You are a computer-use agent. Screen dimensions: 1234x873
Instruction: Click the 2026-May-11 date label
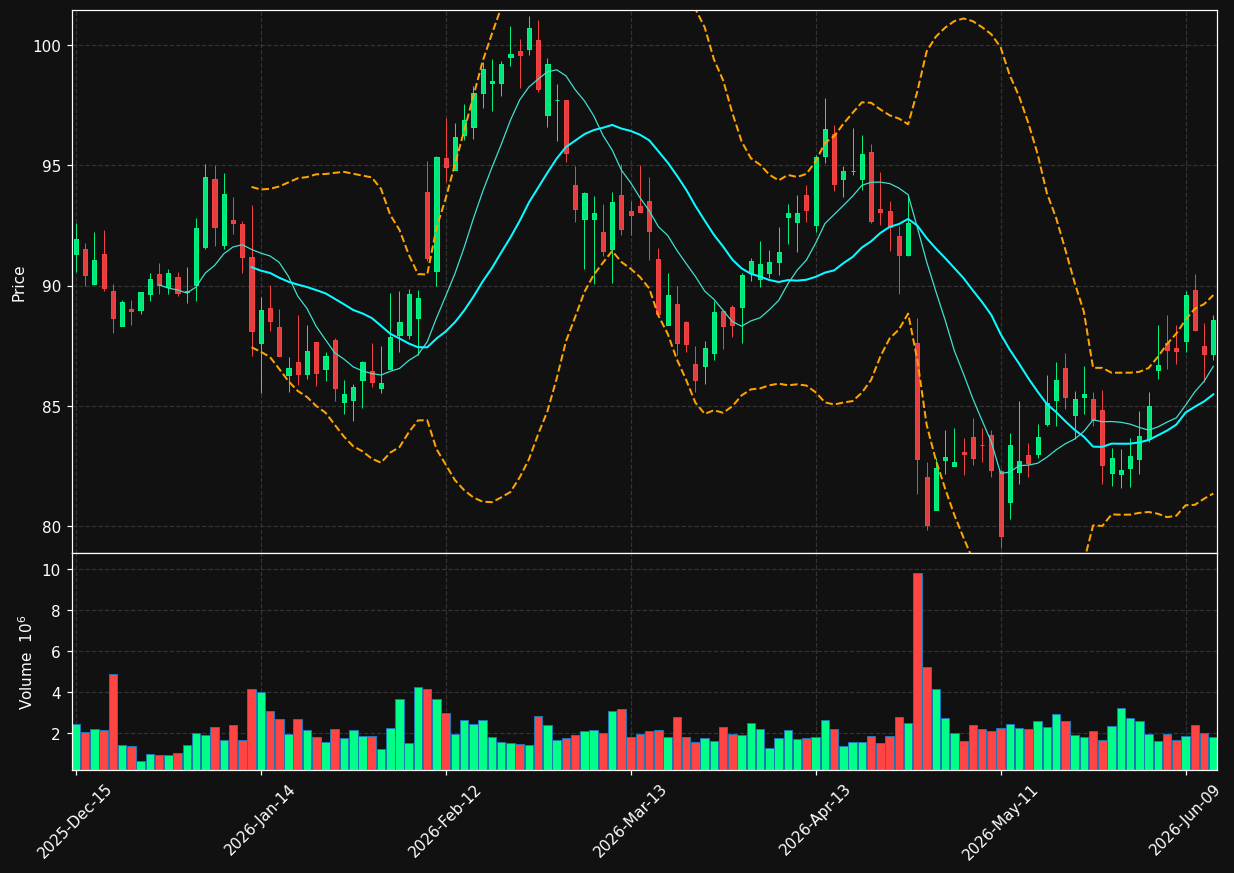(1001, 821)
